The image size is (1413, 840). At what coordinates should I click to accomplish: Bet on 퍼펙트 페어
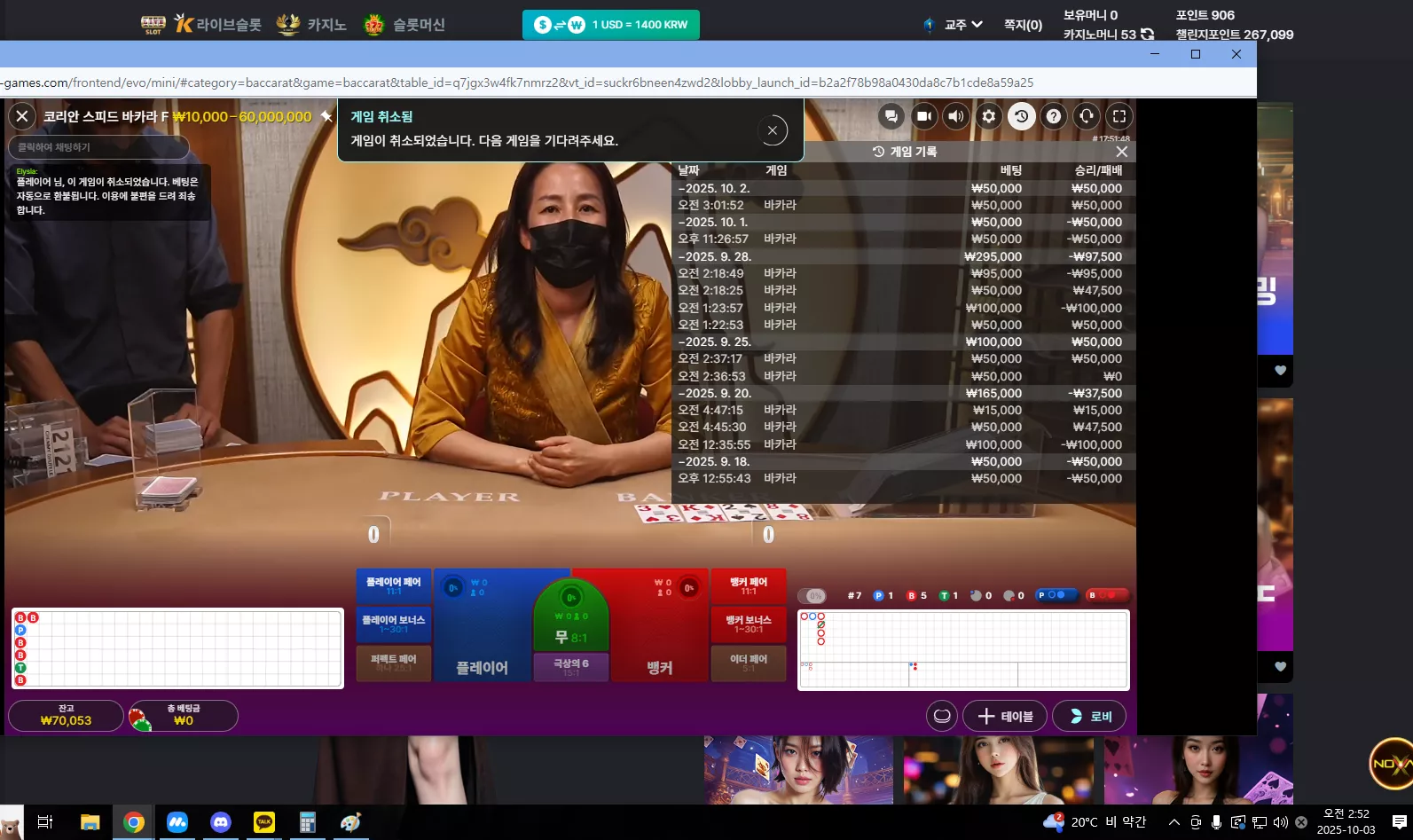393,663
